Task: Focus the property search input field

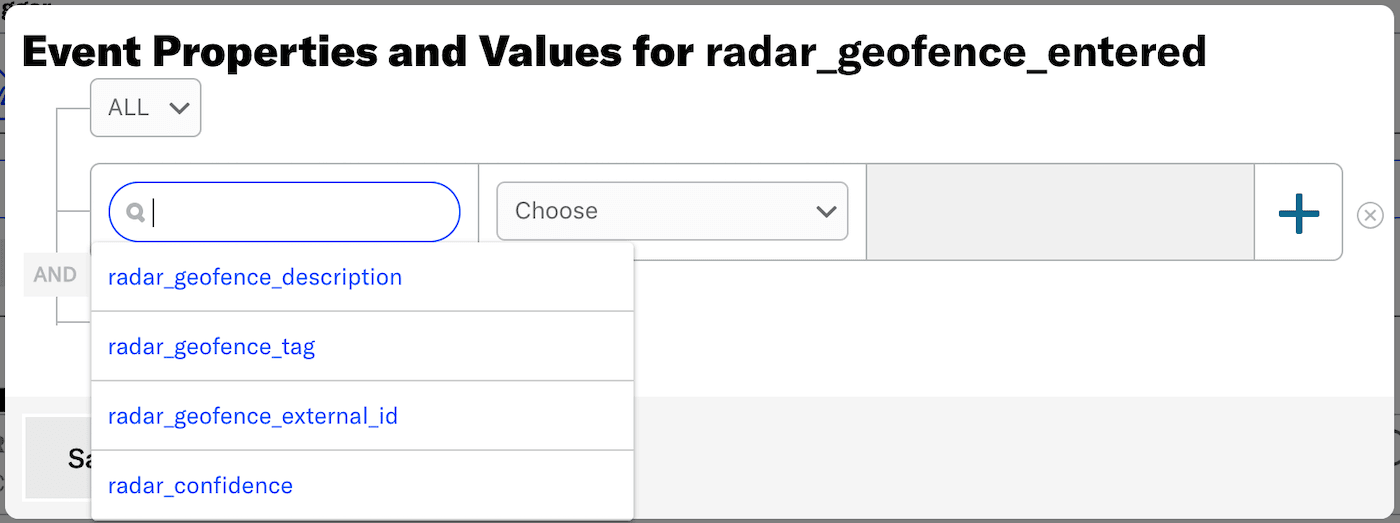Action: pyautogui.click(x=300, y=212)
